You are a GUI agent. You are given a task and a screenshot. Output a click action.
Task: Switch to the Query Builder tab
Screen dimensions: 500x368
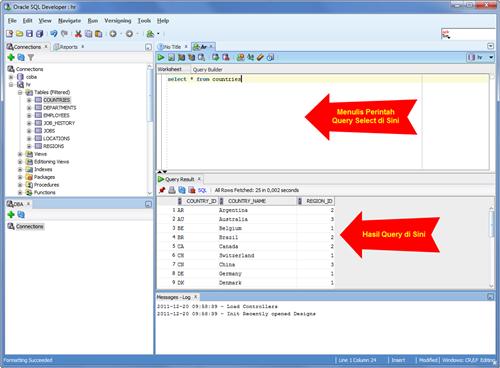pyautogui.click(x=207, y=70)
